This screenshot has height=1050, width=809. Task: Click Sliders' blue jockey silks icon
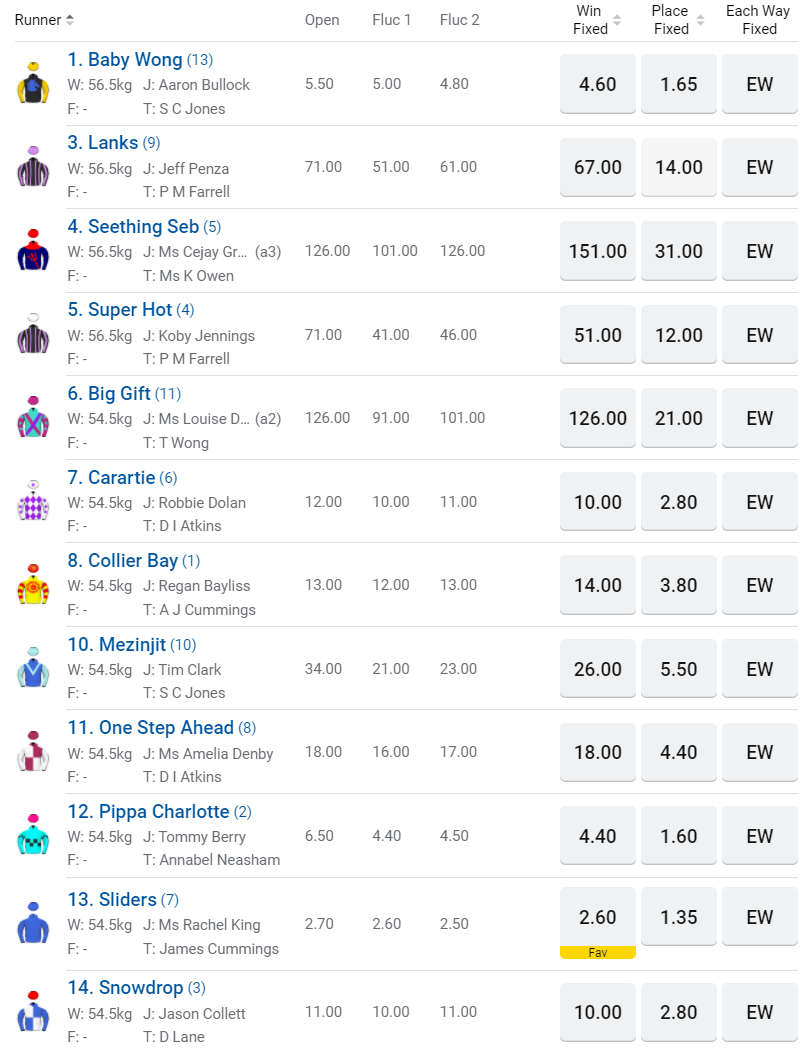coord(33,923)
